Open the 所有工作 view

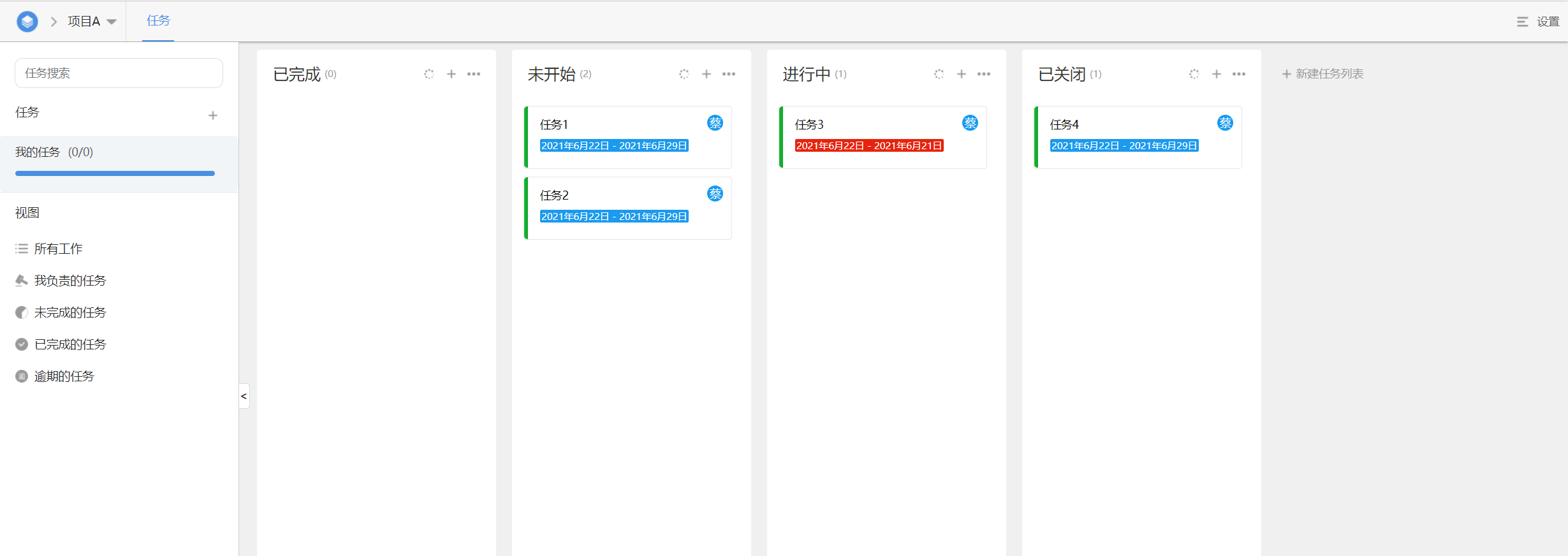pyautogui.click(x=58, y=249)
